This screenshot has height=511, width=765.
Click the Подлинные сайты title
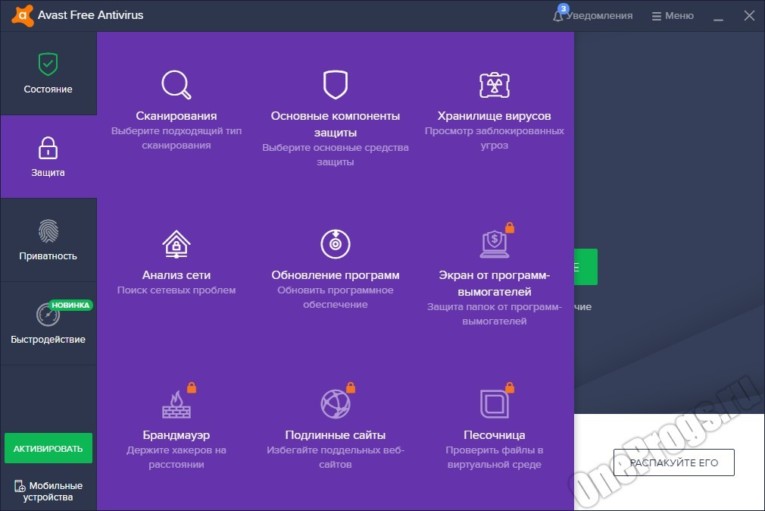tap(335, 435)
